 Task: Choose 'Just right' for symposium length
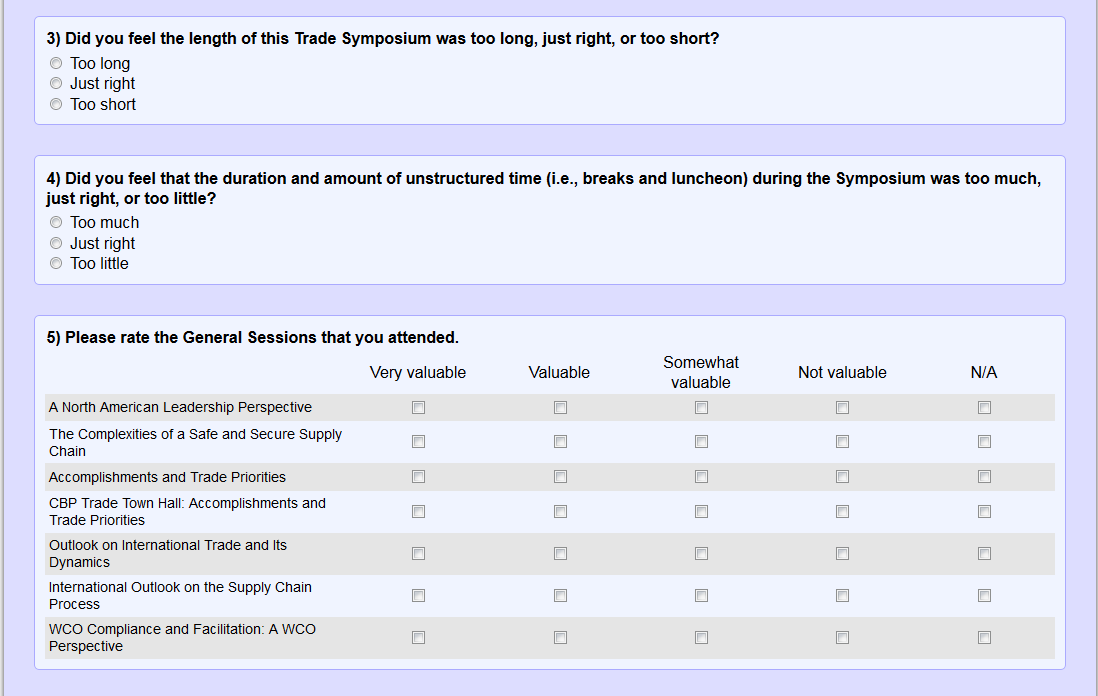[x=57, y=84]
